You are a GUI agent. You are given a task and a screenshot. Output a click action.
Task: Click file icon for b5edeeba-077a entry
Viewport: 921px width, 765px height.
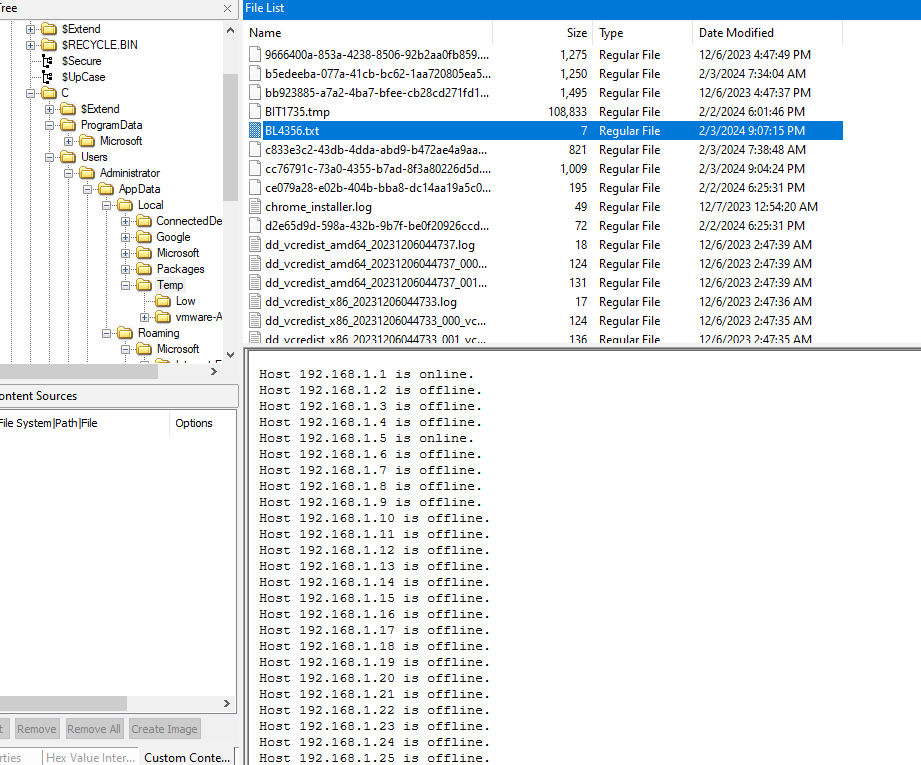tap(255, 73)
